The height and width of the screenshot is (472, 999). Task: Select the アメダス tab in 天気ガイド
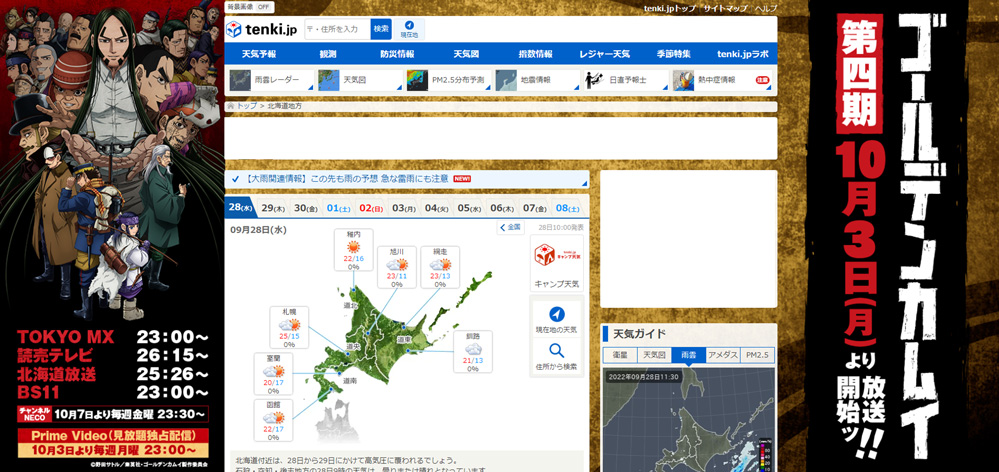[723, 355]
